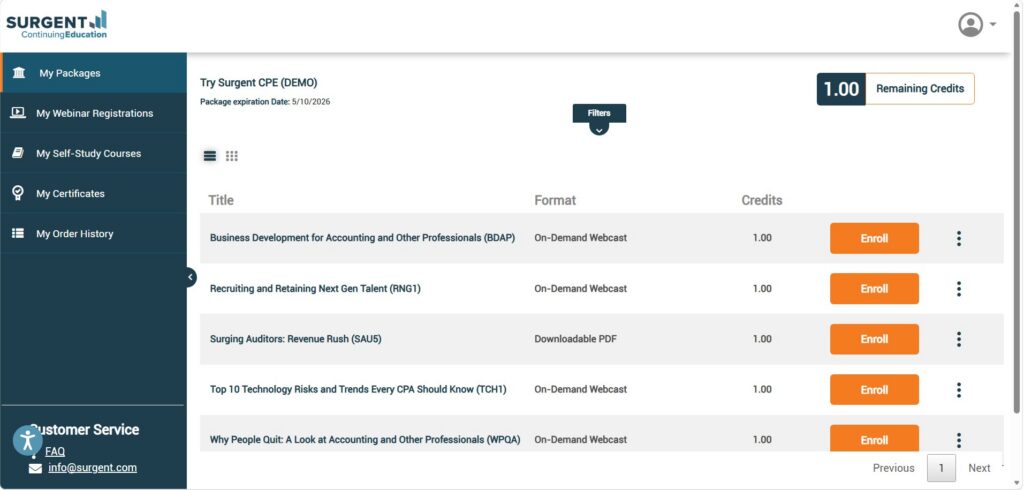The height and width of the screenshot is (490, 1024).
Task: Enroll in Business Development for Accounting (BDAP)
Action: coord(874,238)
